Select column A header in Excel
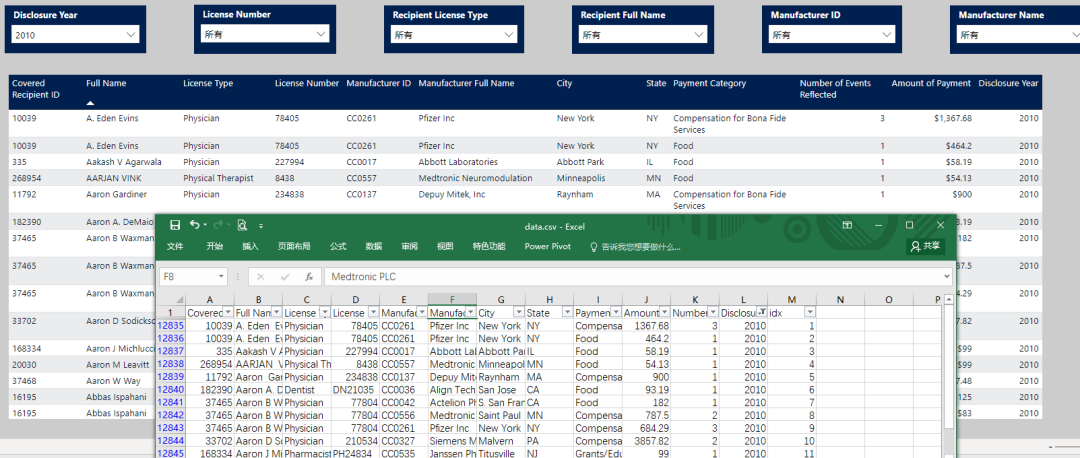The image size is (1080, 458). tap(210, 300)
